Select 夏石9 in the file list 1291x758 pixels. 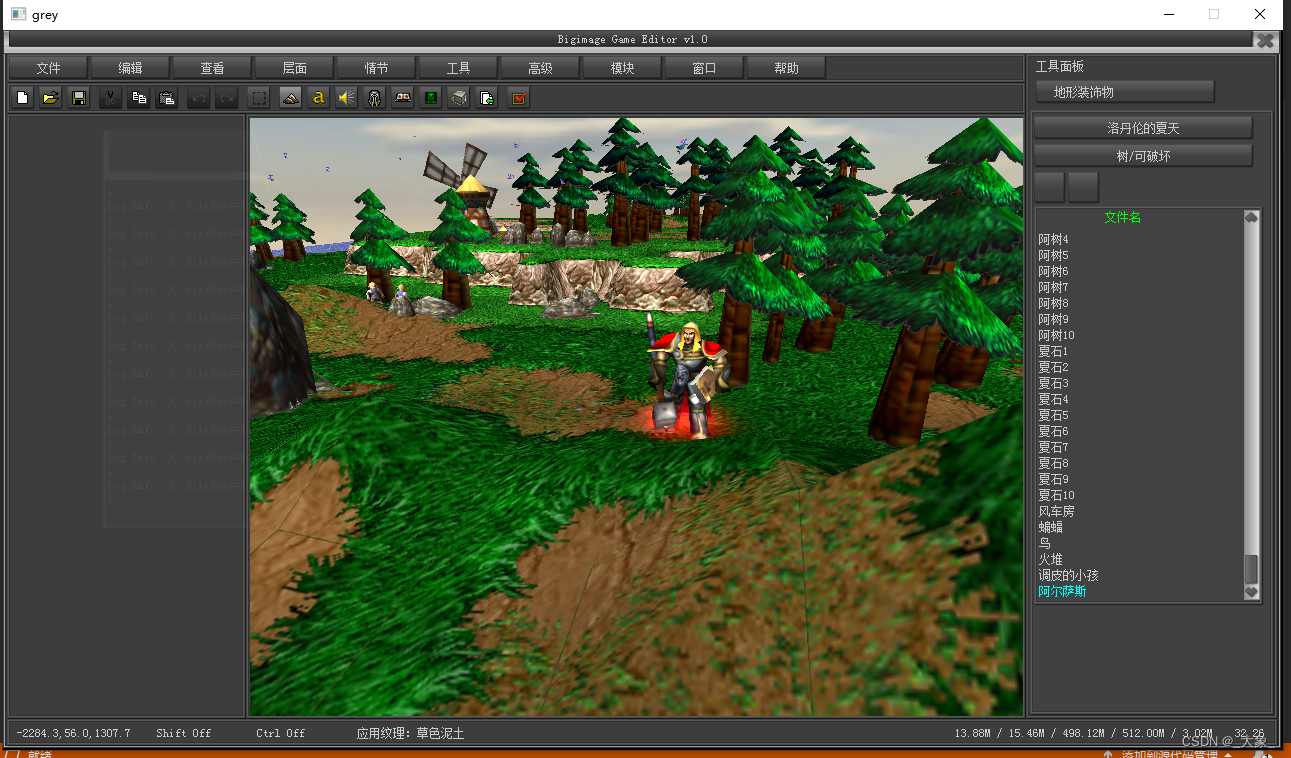(x=1054, y=479)
